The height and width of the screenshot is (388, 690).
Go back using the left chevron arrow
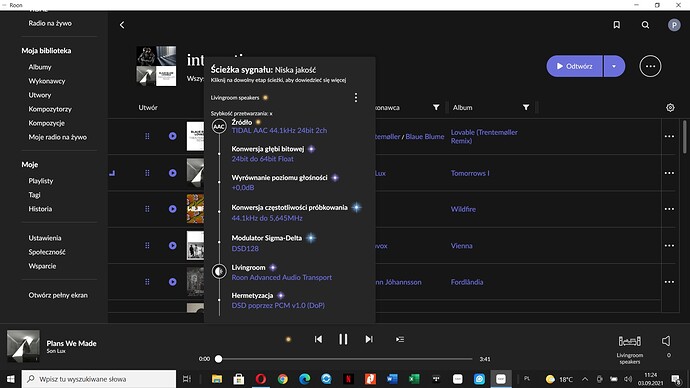click(122, 25)
